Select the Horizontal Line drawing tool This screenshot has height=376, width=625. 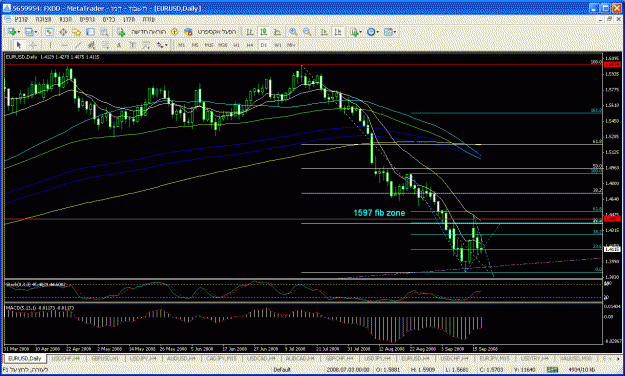(64, 45)
